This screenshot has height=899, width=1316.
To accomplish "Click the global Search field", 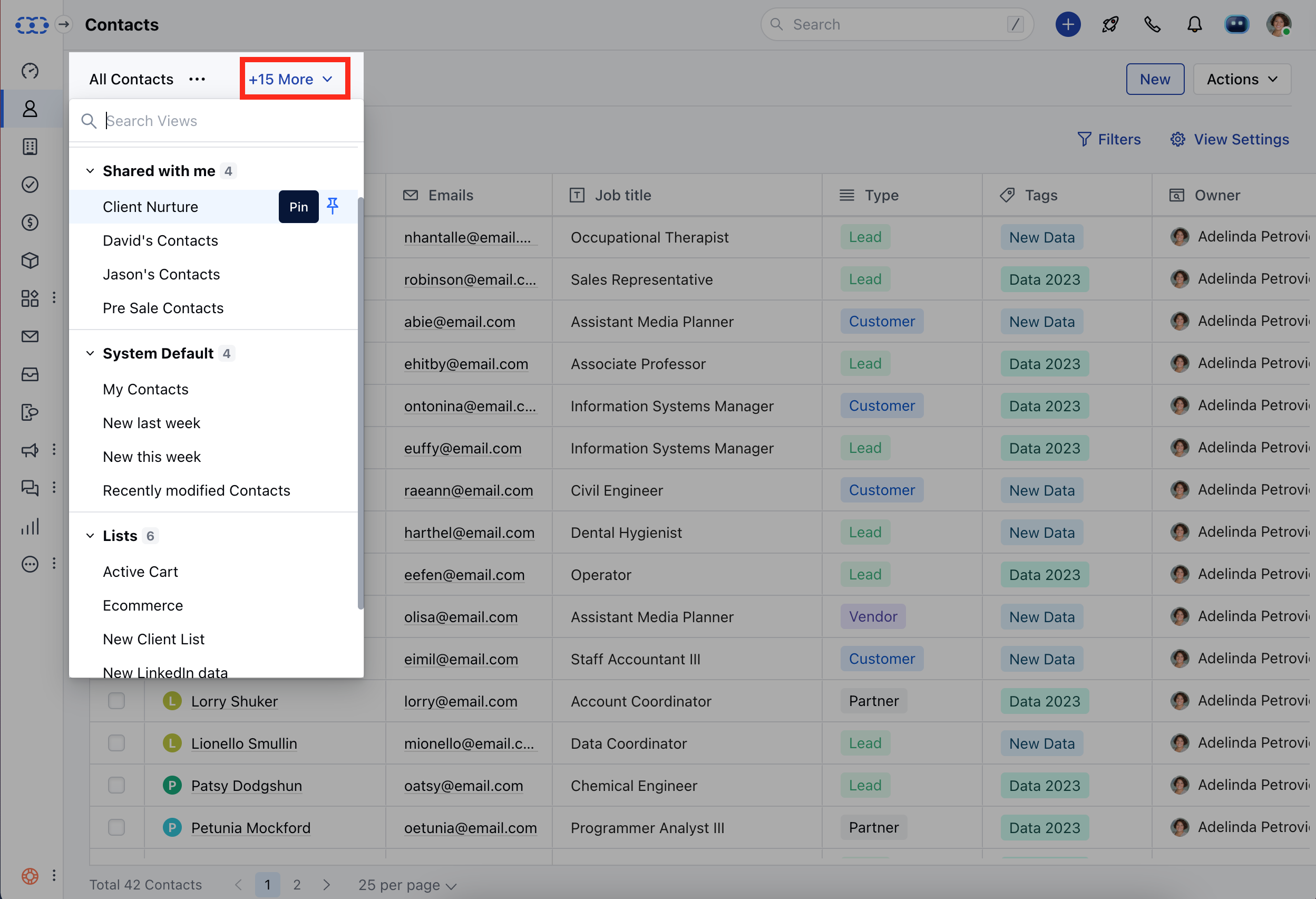I will (896, 24).
